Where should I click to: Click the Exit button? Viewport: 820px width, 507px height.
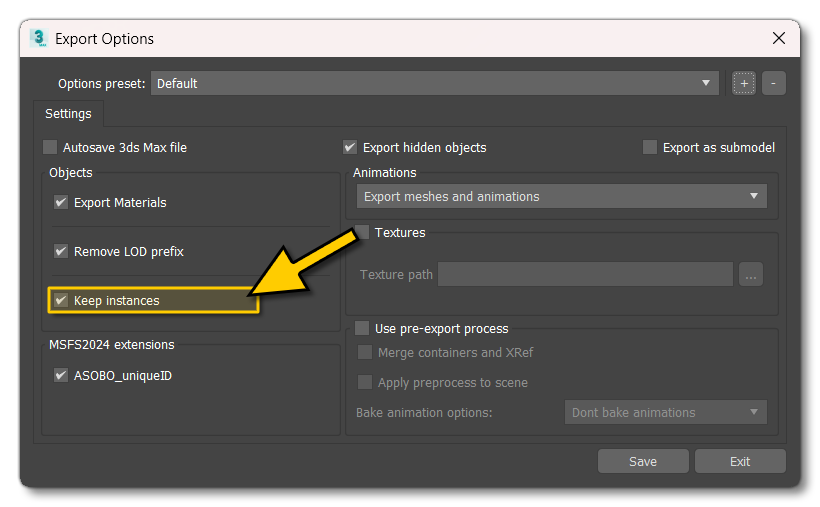click(740, 461)
